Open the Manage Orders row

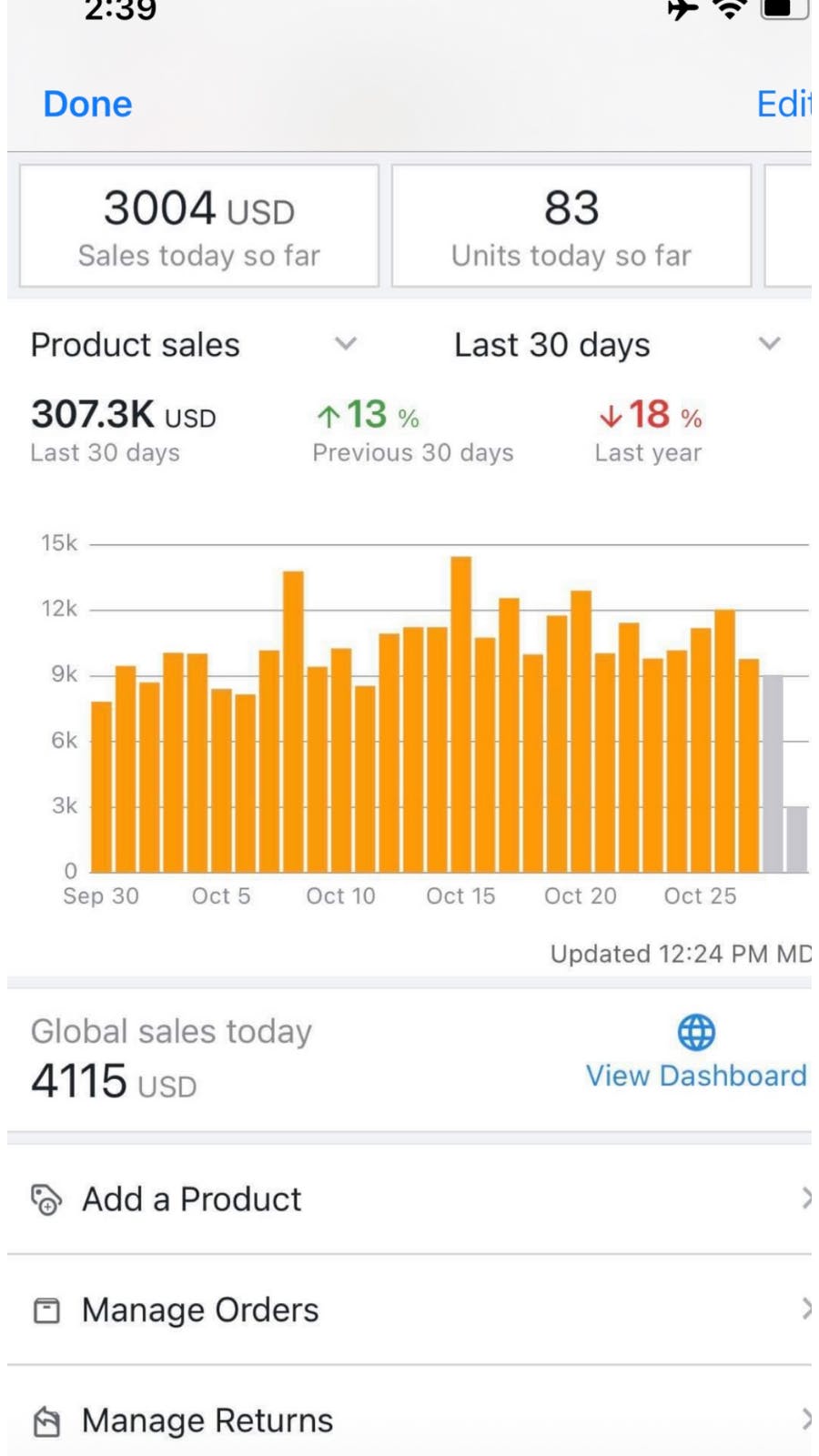(409, 1309)
